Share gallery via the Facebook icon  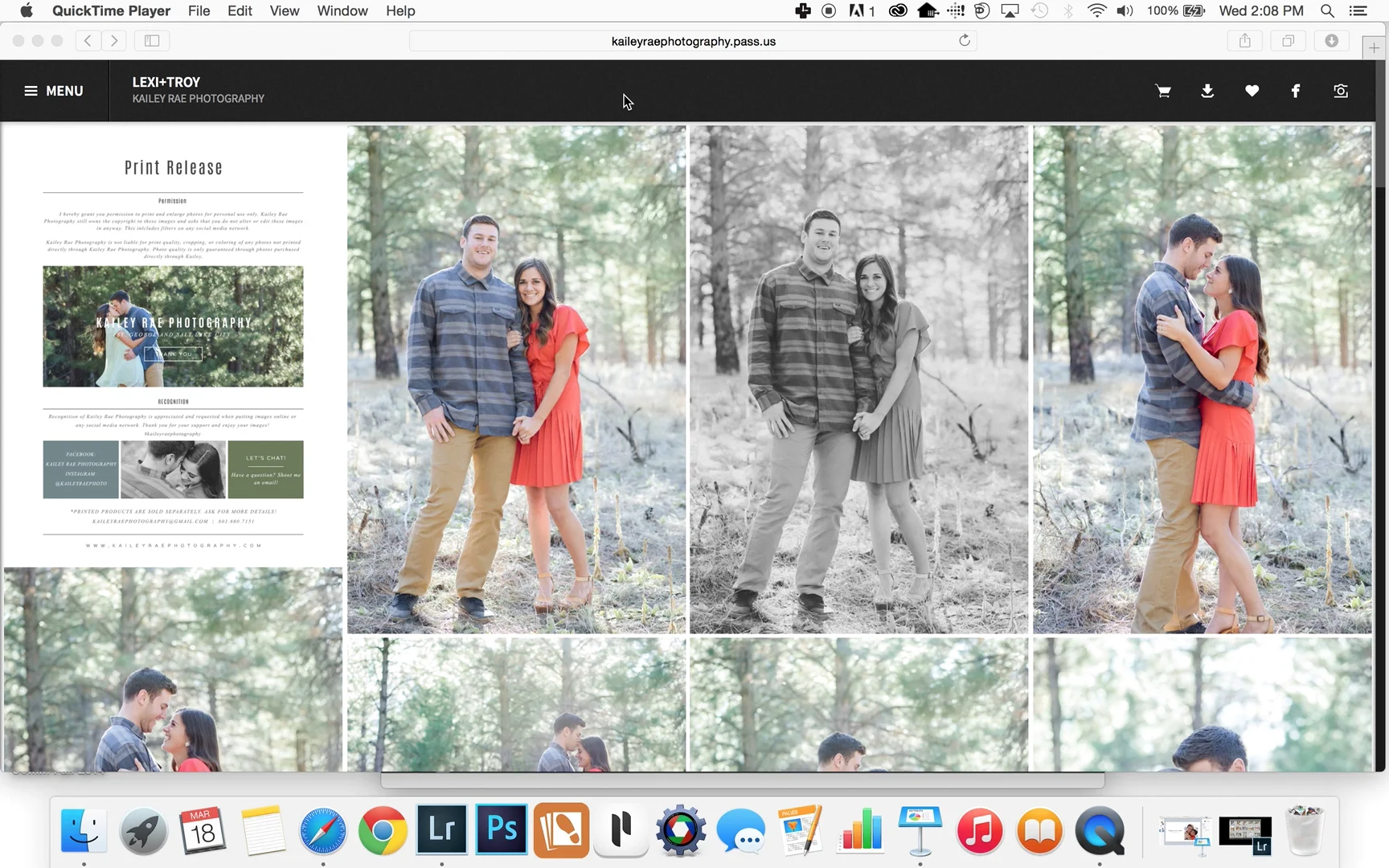point(1296,91)
